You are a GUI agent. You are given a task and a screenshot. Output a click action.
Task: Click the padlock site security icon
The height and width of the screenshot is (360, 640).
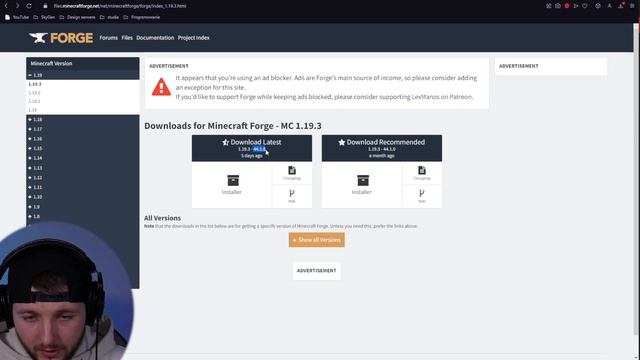(x=45, y=6)
